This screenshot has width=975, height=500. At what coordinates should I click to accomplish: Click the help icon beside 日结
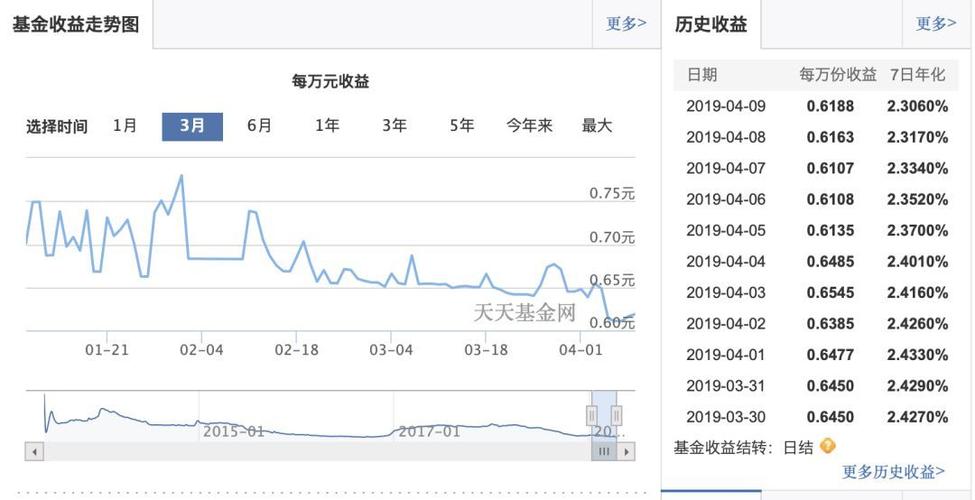click(827, 446)
